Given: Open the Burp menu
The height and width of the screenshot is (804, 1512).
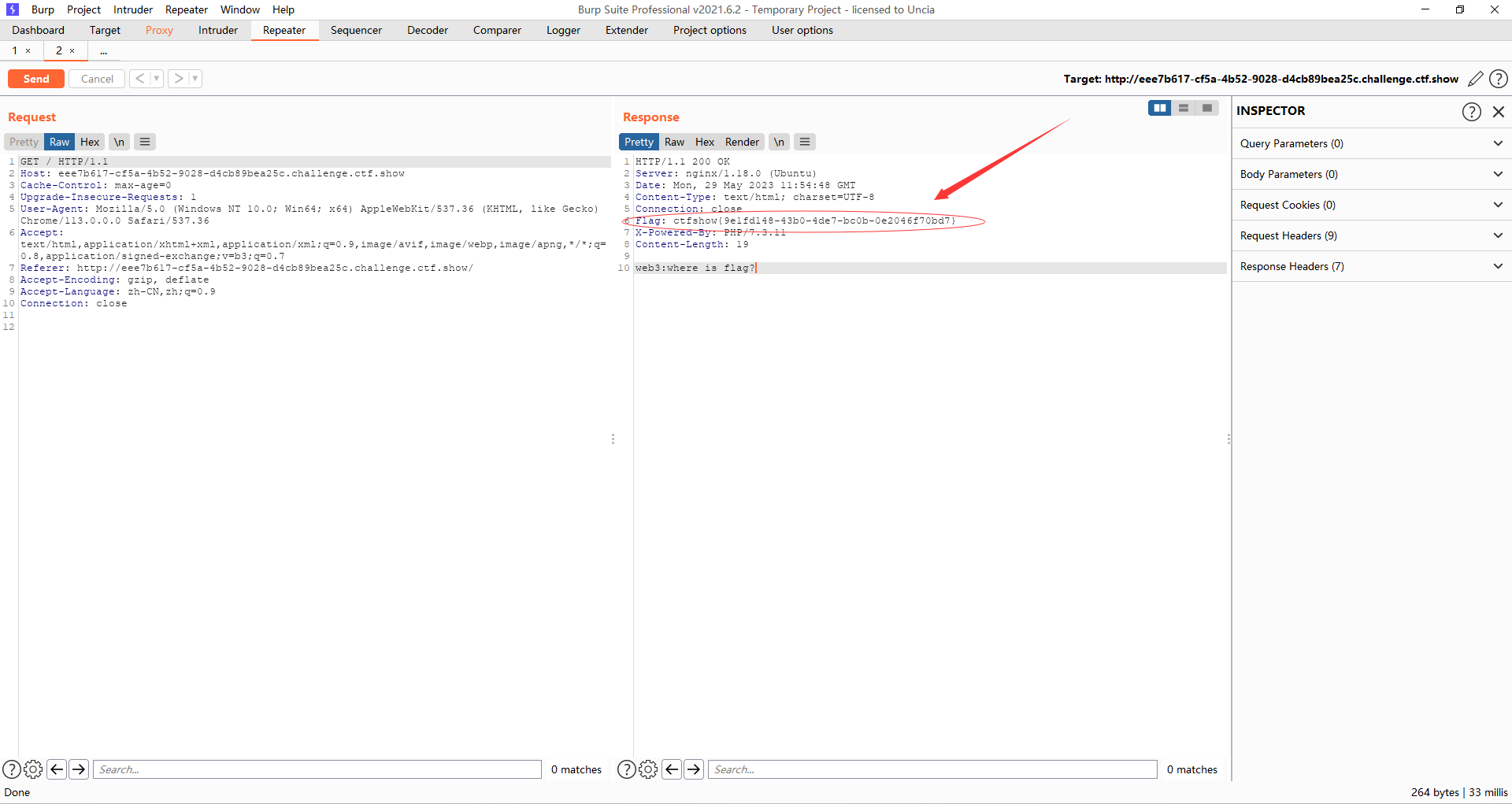Looking at the screenshot, I should pos(43,9).
